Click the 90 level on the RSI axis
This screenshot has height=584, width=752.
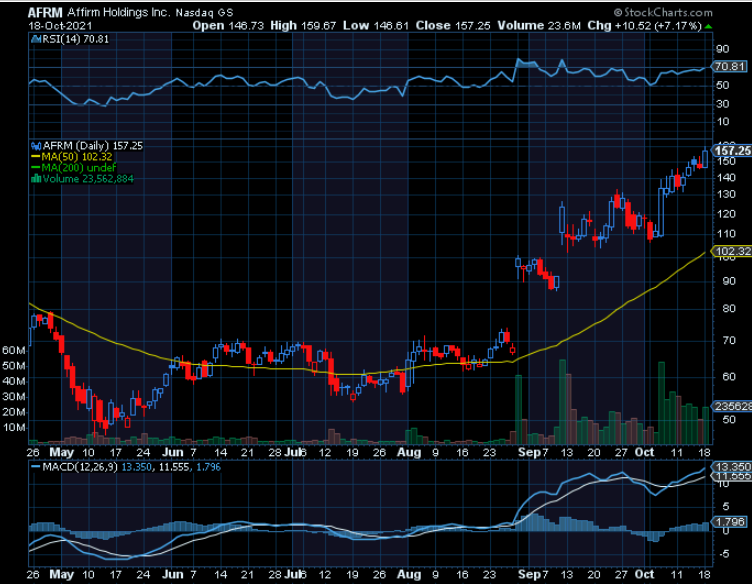tap(722, 49)
